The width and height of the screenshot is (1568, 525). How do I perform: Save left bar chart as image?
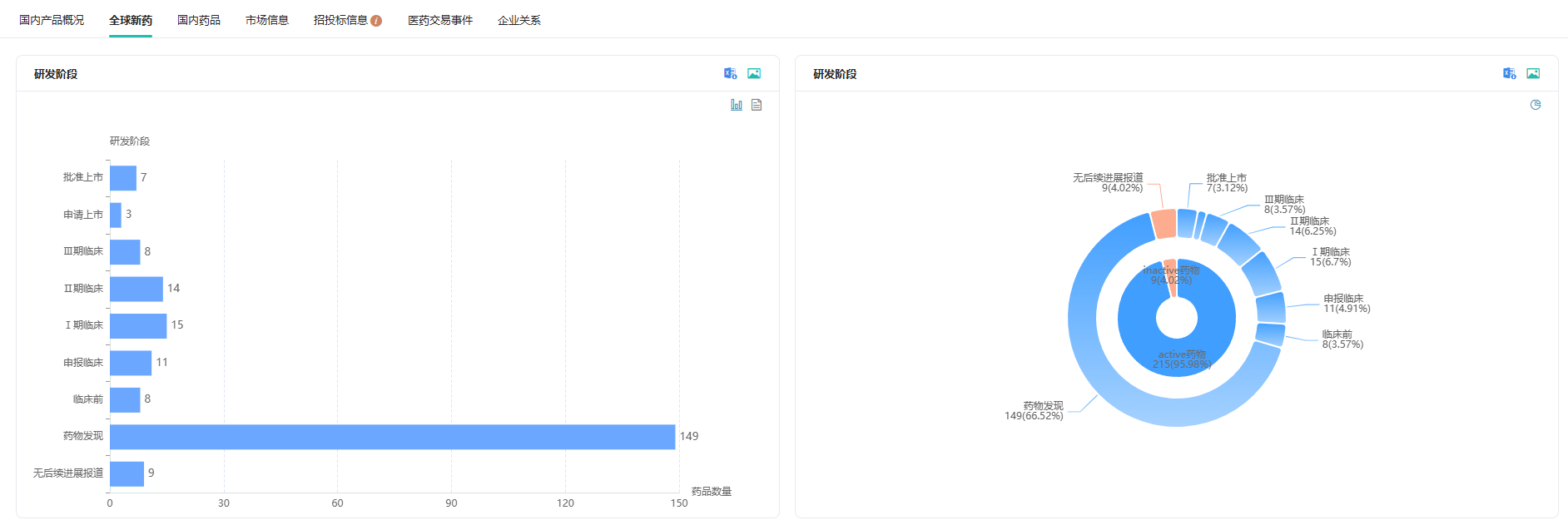pos(754,73)
